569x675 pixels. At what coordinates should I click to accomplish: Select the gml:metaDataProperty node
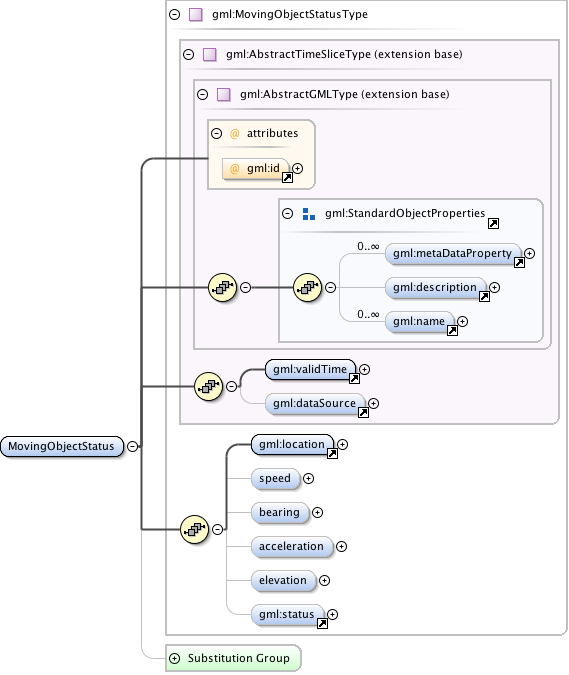pos(453,254)
